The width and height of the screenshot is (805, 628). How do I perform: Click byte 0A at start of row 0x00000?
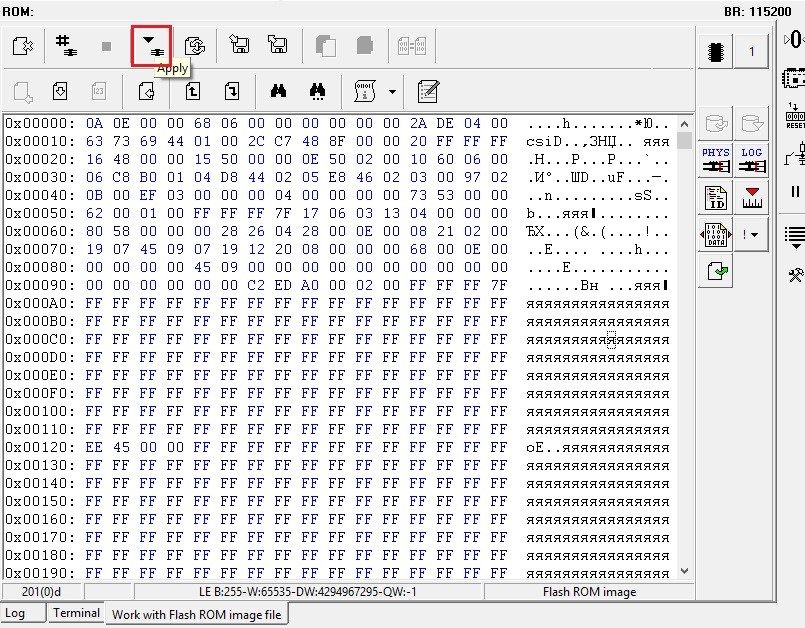point(94,124)
